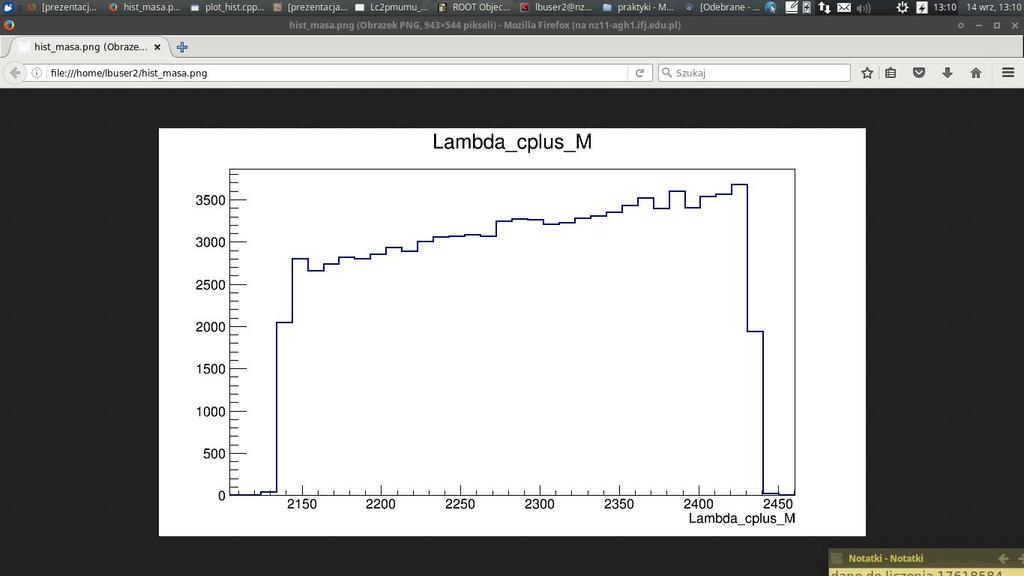Click the volume speaker tray icon
1024x576 pixels.
click(864, 7)
